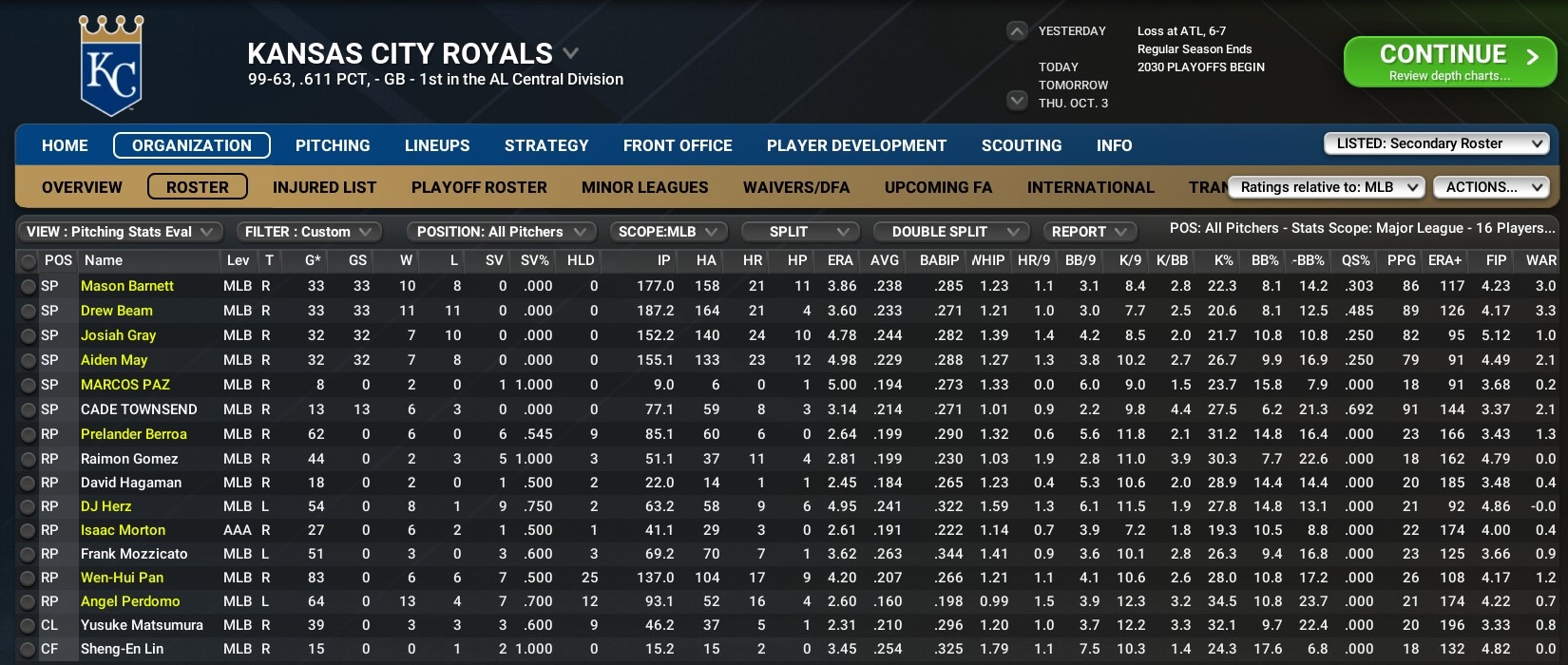Image resolution: width=1568 pixels, height=665 pixels.
Task: Toggle the select-all circle in the table header
Action: pyautogui.click(x=28, y=261)
